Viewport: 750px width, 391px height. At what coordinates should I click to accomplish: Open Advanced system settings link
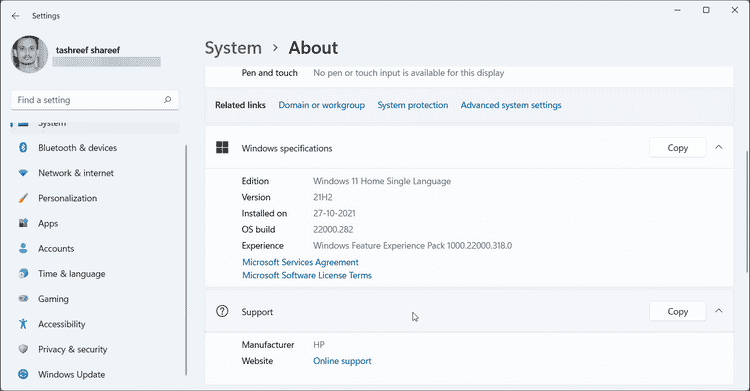pos(511,105)
